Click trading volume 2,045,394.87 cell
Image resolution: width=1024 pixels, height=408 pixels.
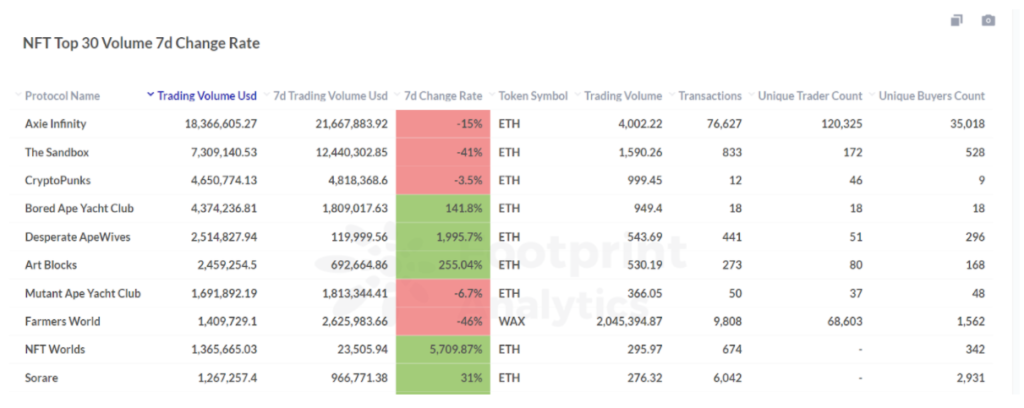click(630, 321)
